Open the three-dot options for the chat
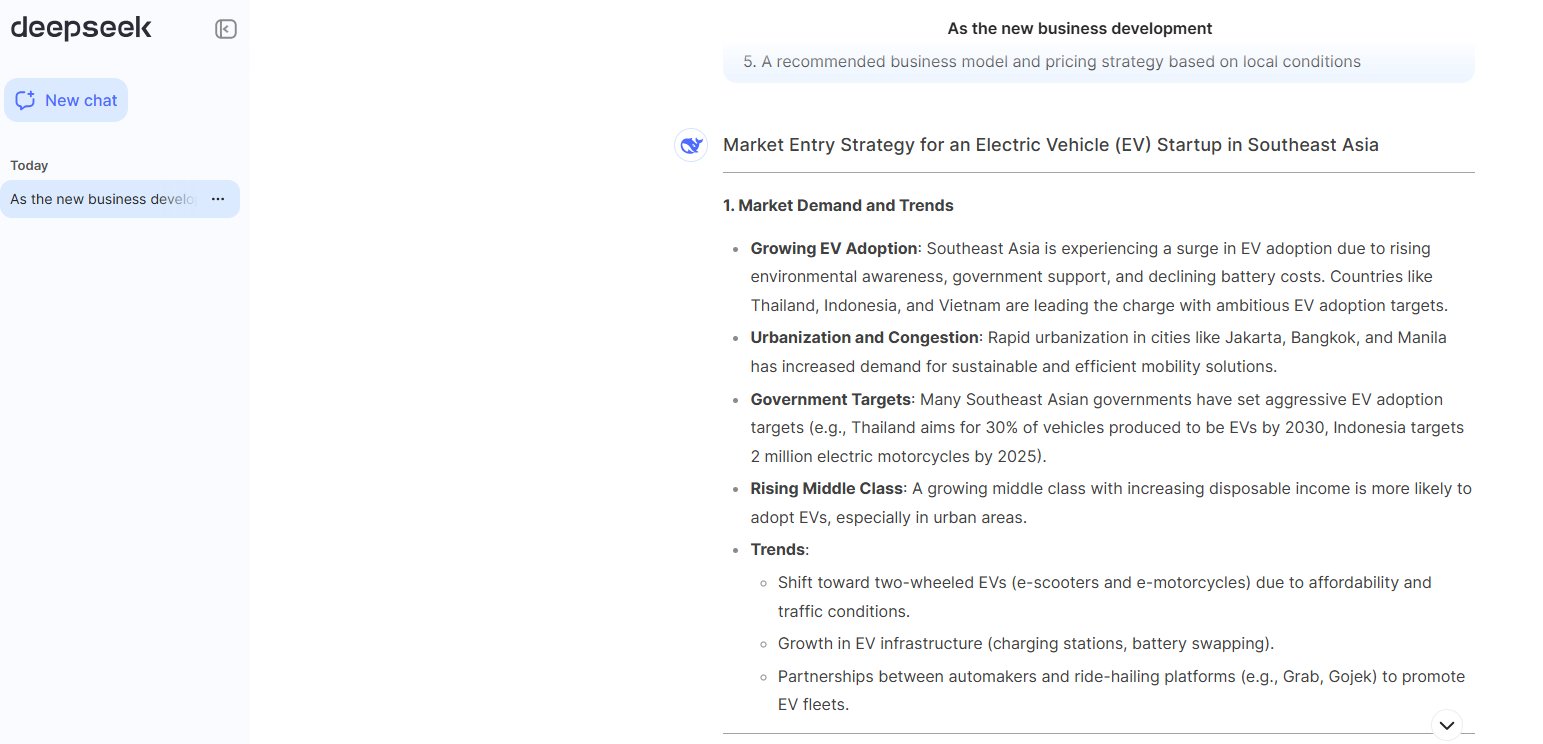 pos(218,199)
